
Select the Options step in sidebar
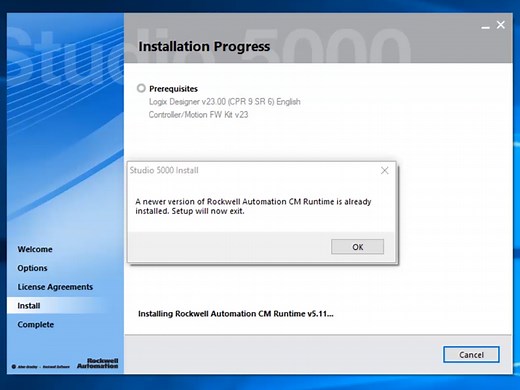[32, 268]
